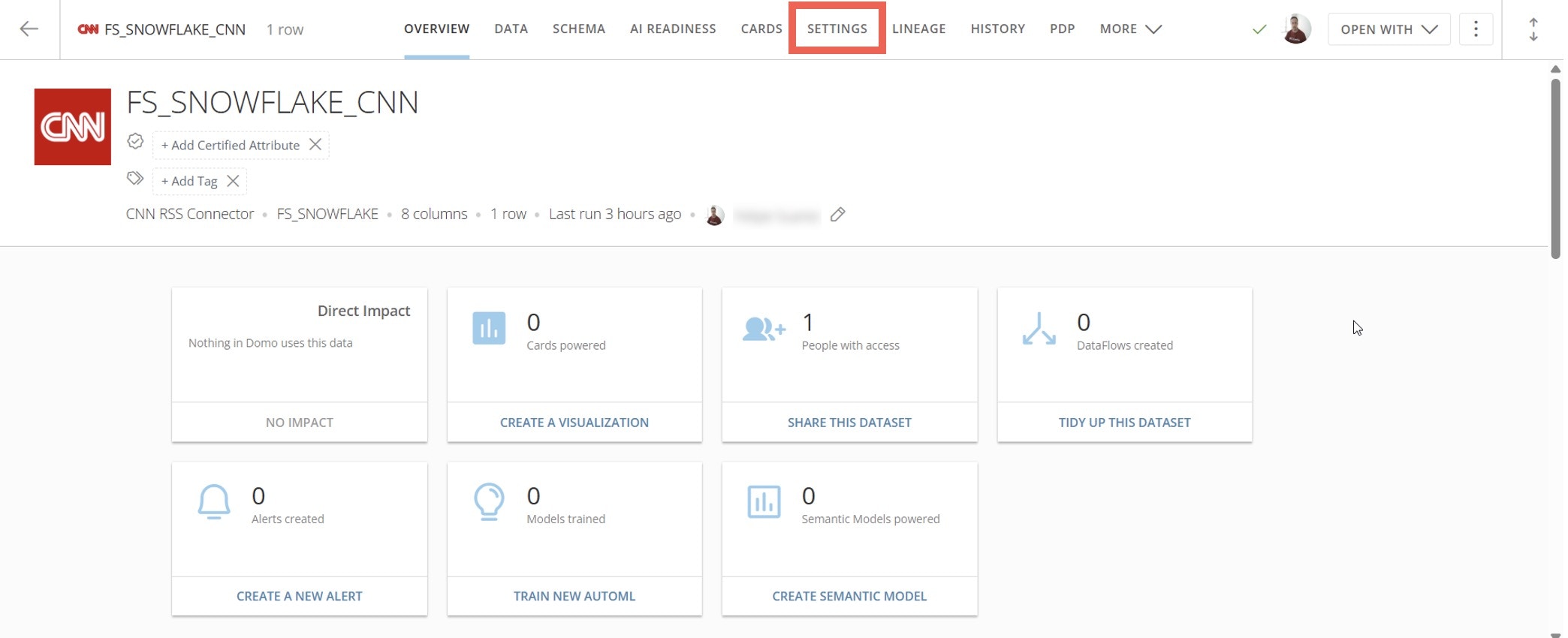
Task: Open the CARDS tab
Action: (x=761, y=29)
